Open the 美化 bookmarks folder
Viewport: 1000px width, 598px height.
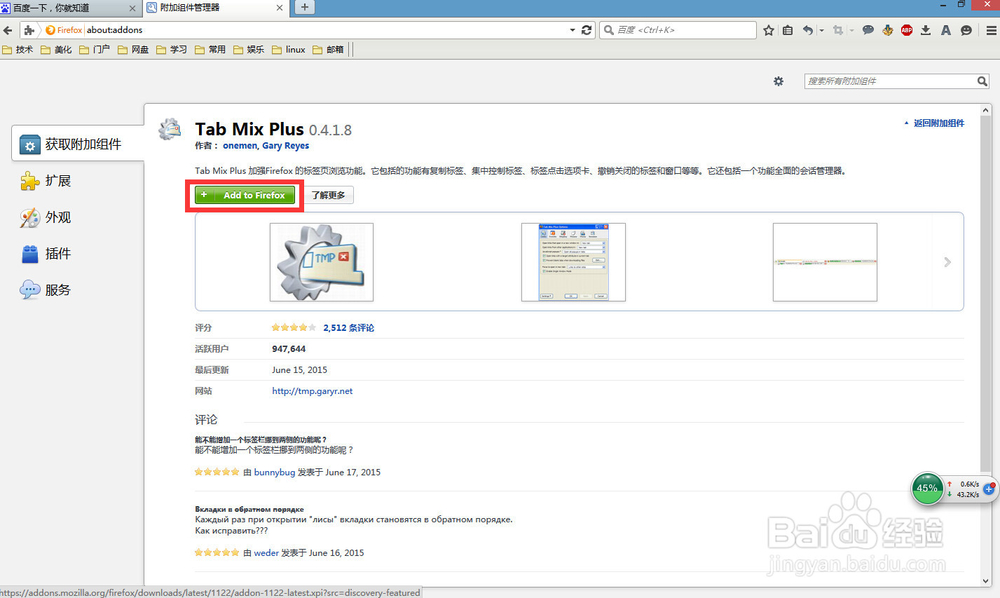[56, 50]
